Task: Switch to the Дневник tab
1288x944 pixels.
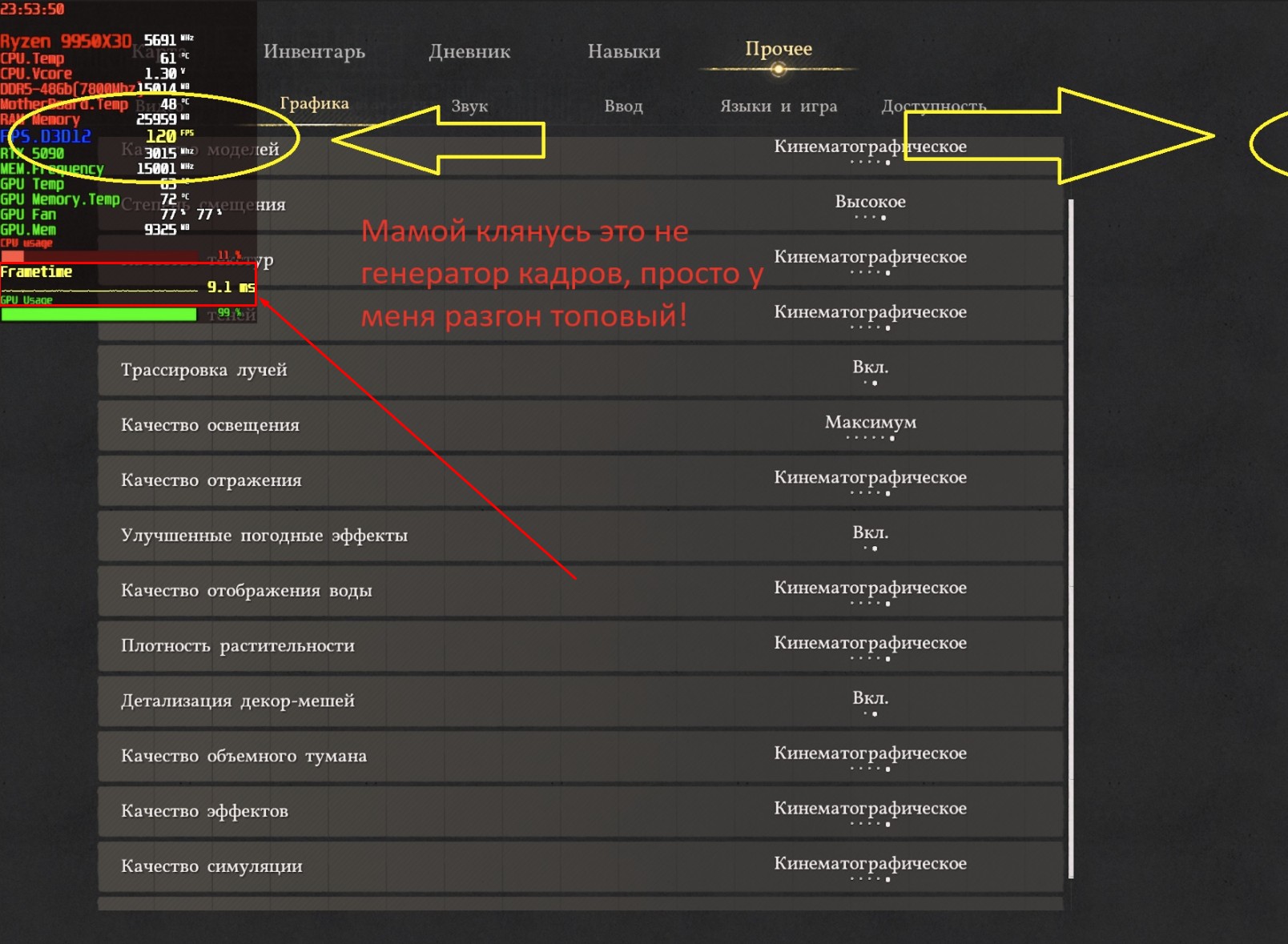Action: [469, 51]
